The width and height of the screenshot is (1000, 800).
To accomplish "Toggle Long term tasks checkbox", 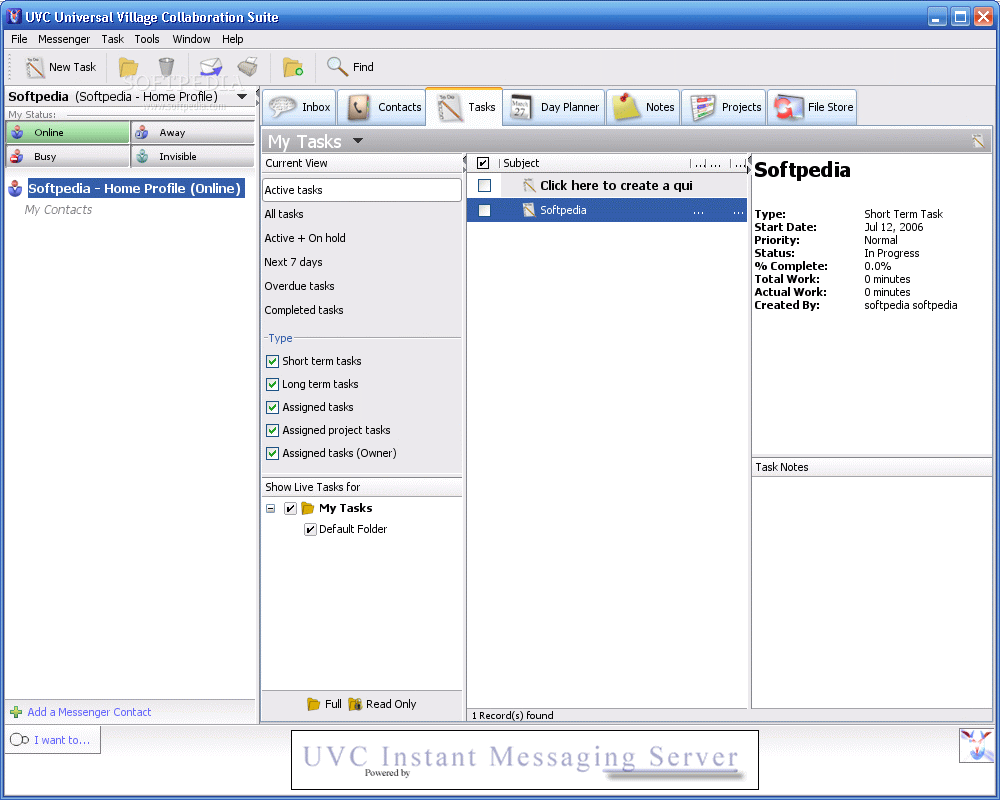I will click(272, 384).
